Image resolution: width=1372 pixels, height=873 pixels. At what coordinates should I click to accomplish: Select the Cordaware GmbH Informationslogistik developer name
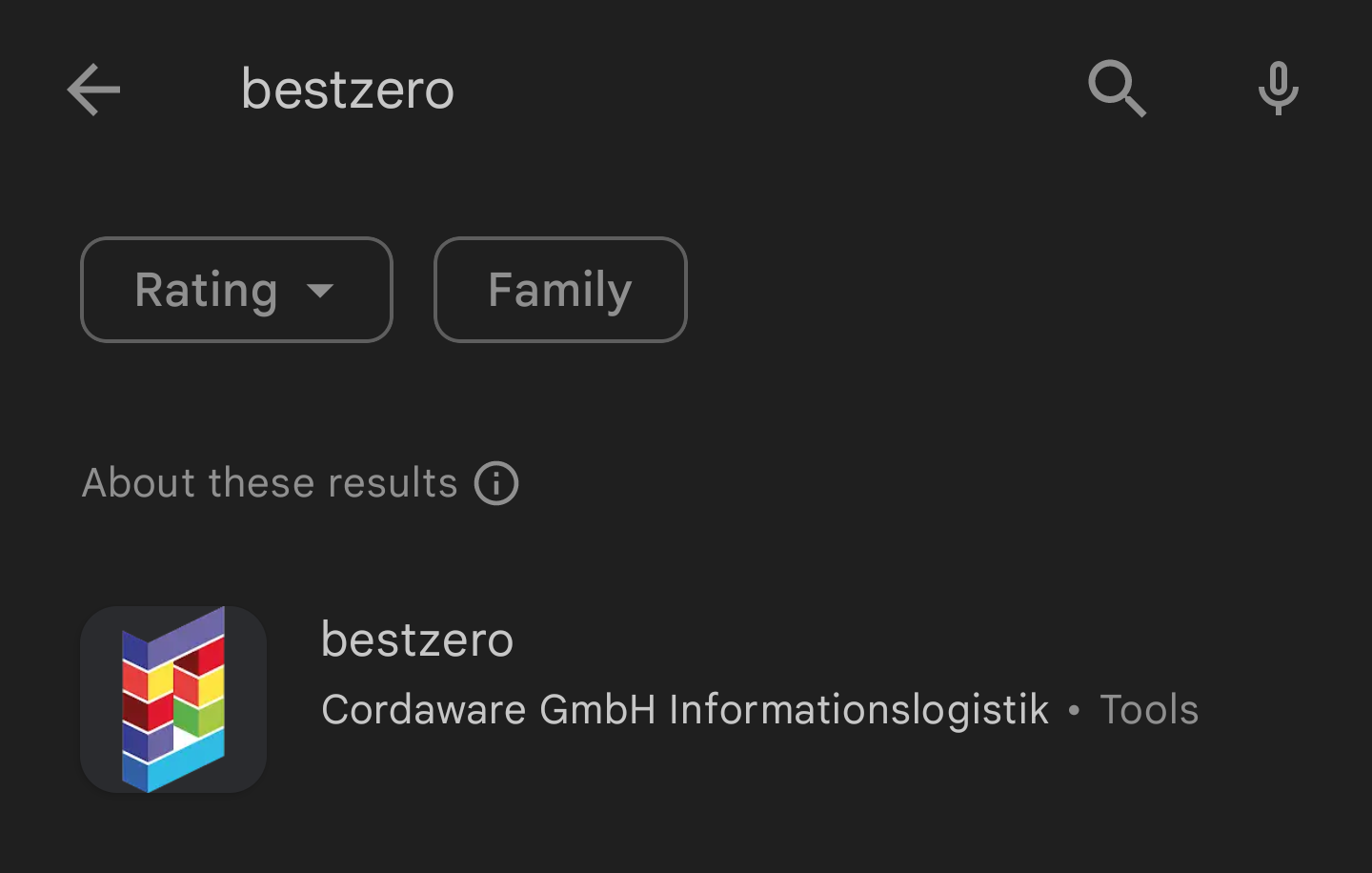point(684,710)
